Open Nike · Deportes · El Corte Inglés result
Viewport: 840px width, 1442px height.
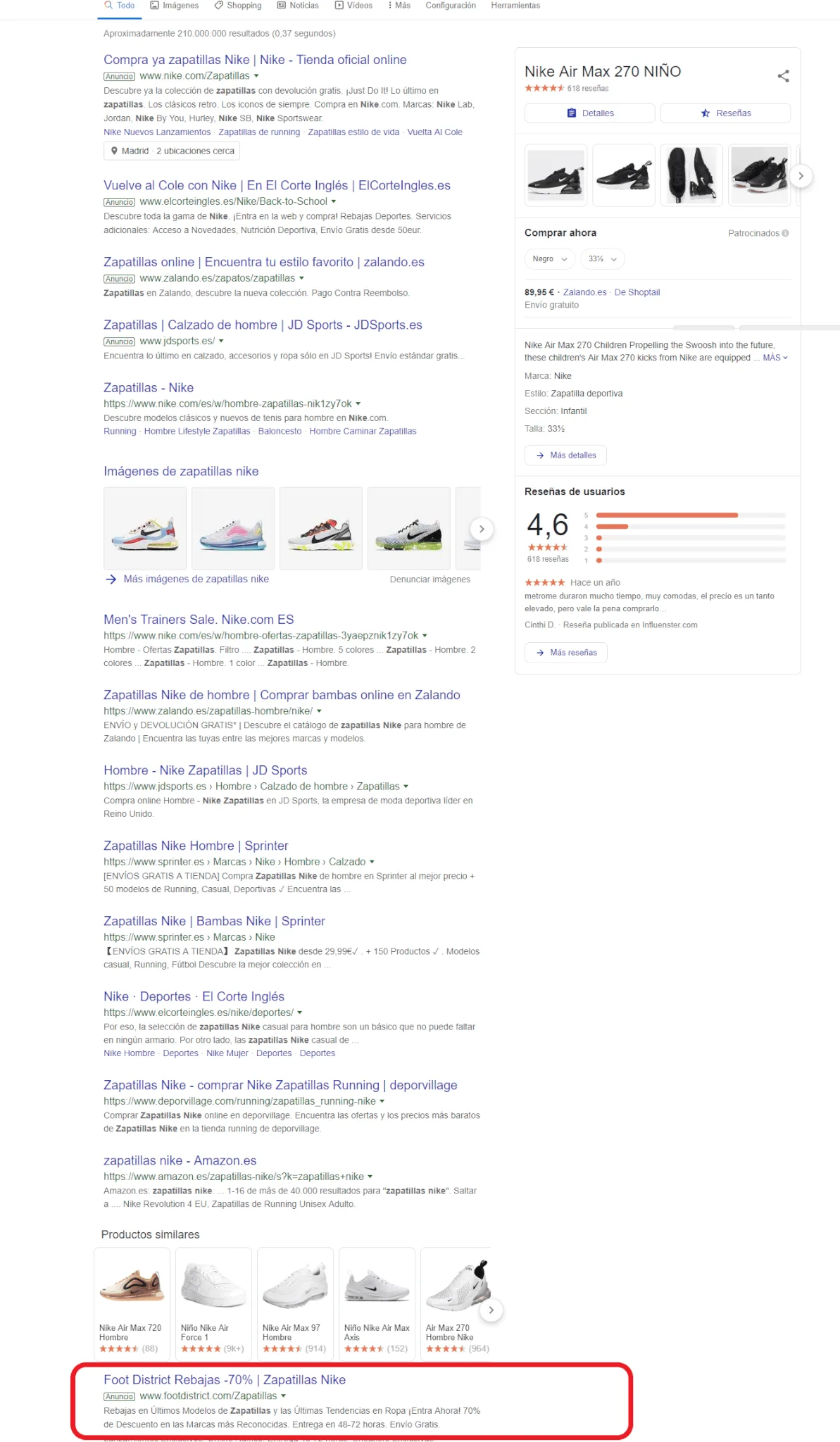tap(194, 996)
